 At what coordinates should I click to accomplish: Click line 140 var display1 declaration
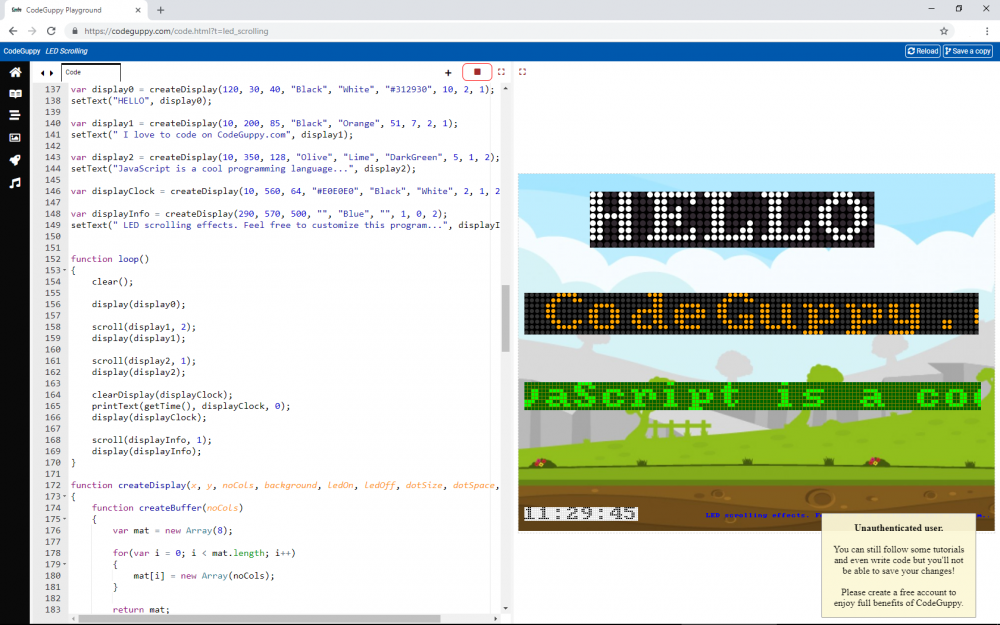[264, 123]
